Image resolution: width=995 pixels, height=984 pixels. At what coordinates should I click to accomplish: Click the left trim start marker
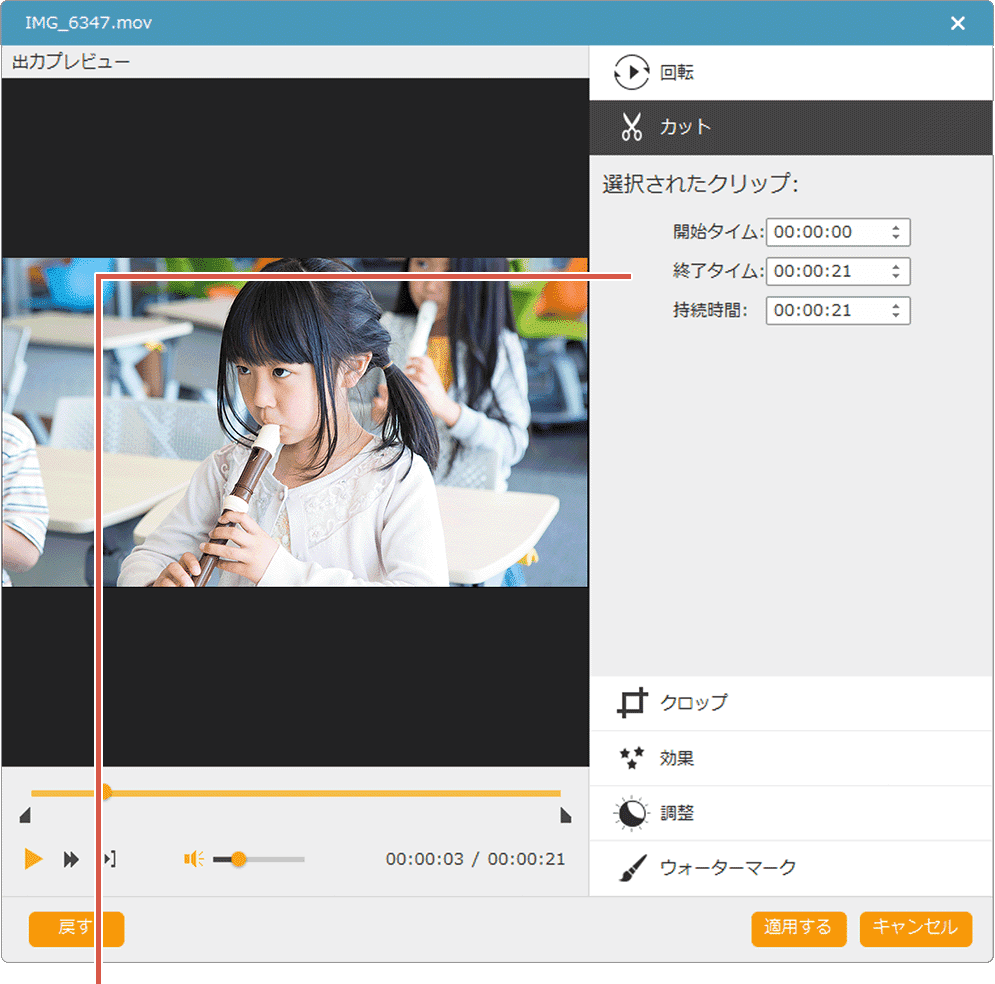click(25, 817)
